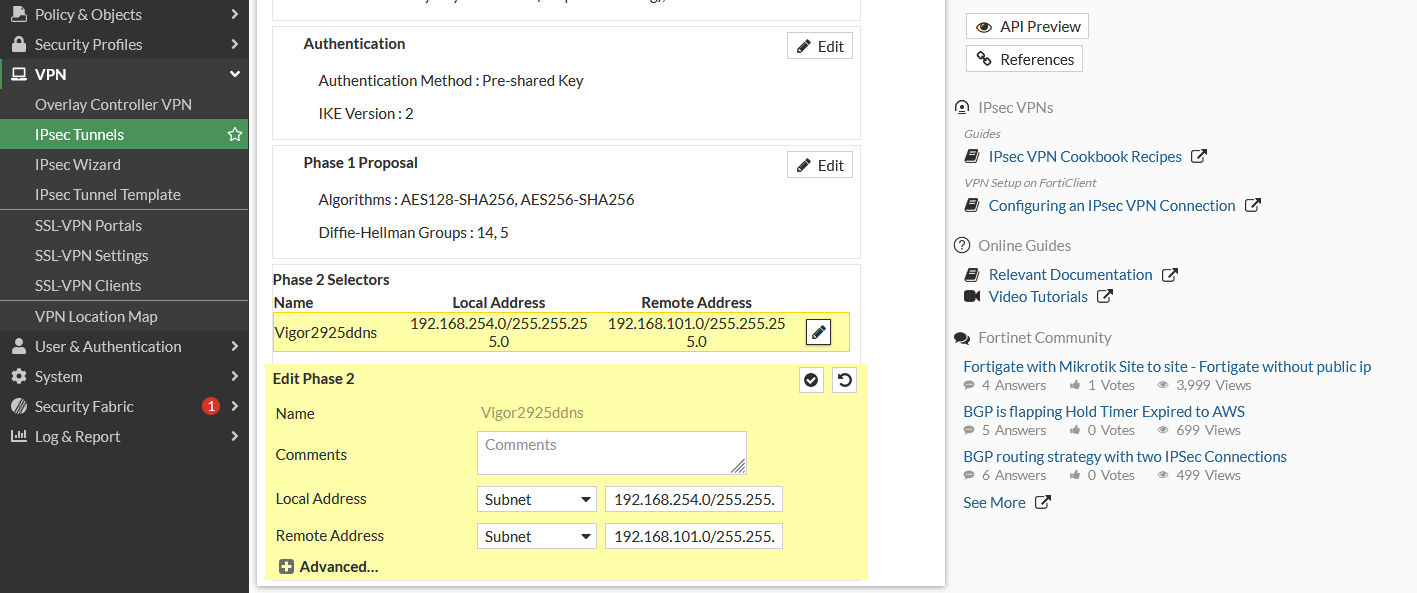
Task: Open IPsec VPN Cookbook Recipes link
Action: 1085,157
